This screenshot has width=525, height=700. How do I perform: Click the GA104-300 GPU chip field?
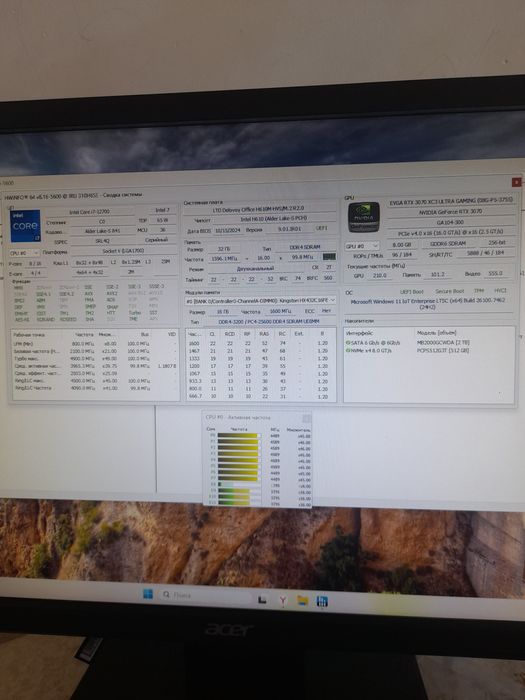[451, 222]
